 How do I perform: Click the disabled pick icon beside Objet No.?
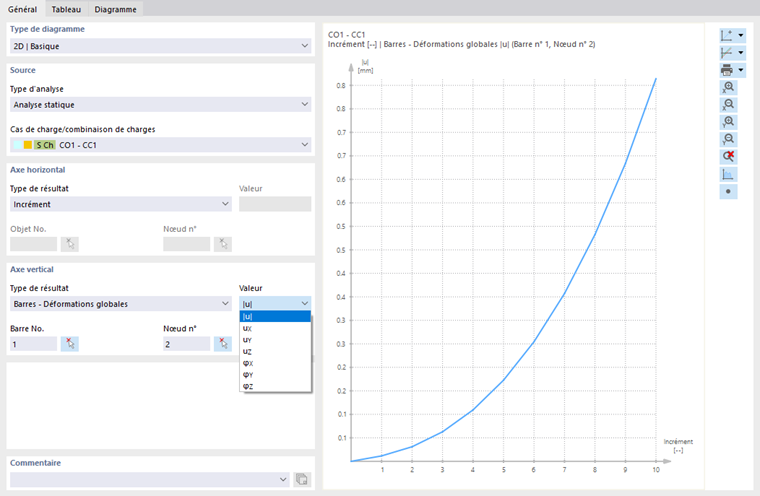[70, 244]
